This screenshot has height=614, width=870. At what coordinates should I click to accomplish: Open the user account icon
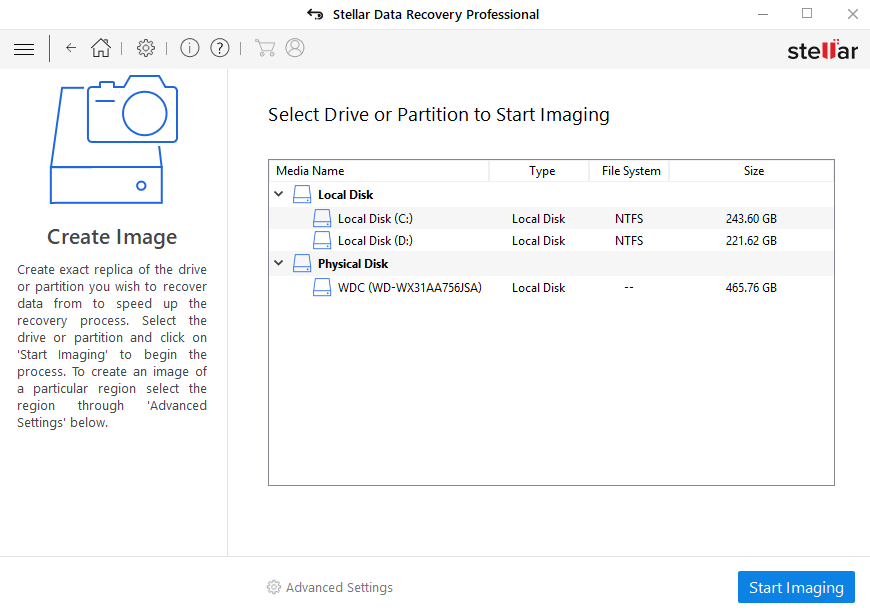295,48
